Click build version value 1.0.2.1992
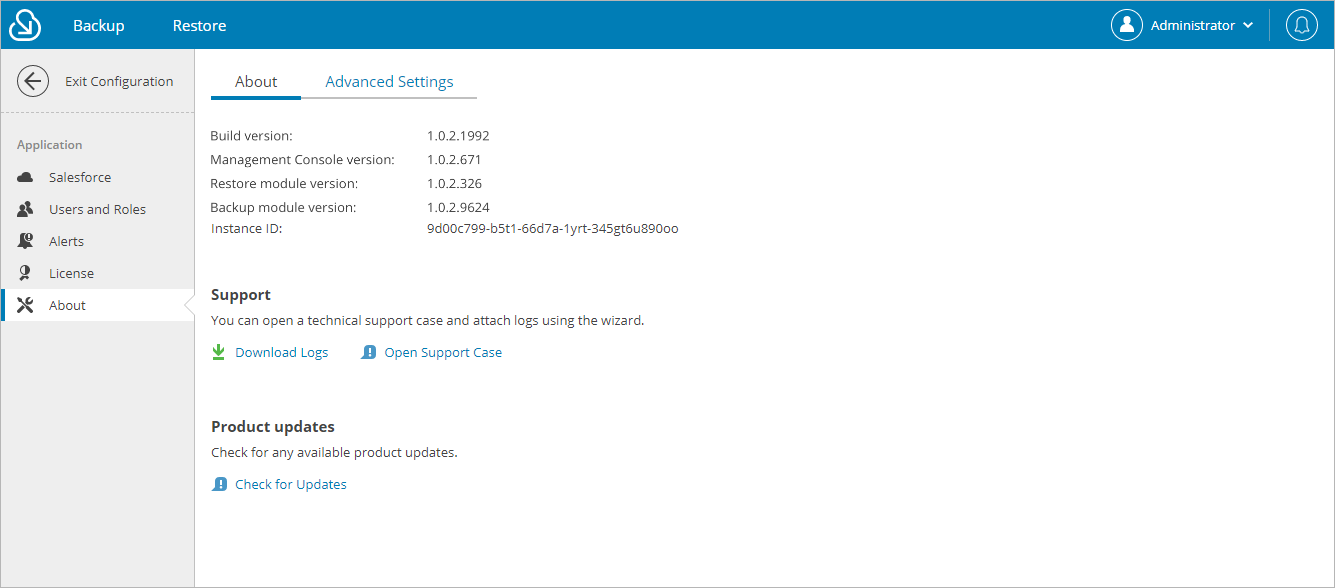The height and width of the screenshot is (588, 1335). (458, 135)
